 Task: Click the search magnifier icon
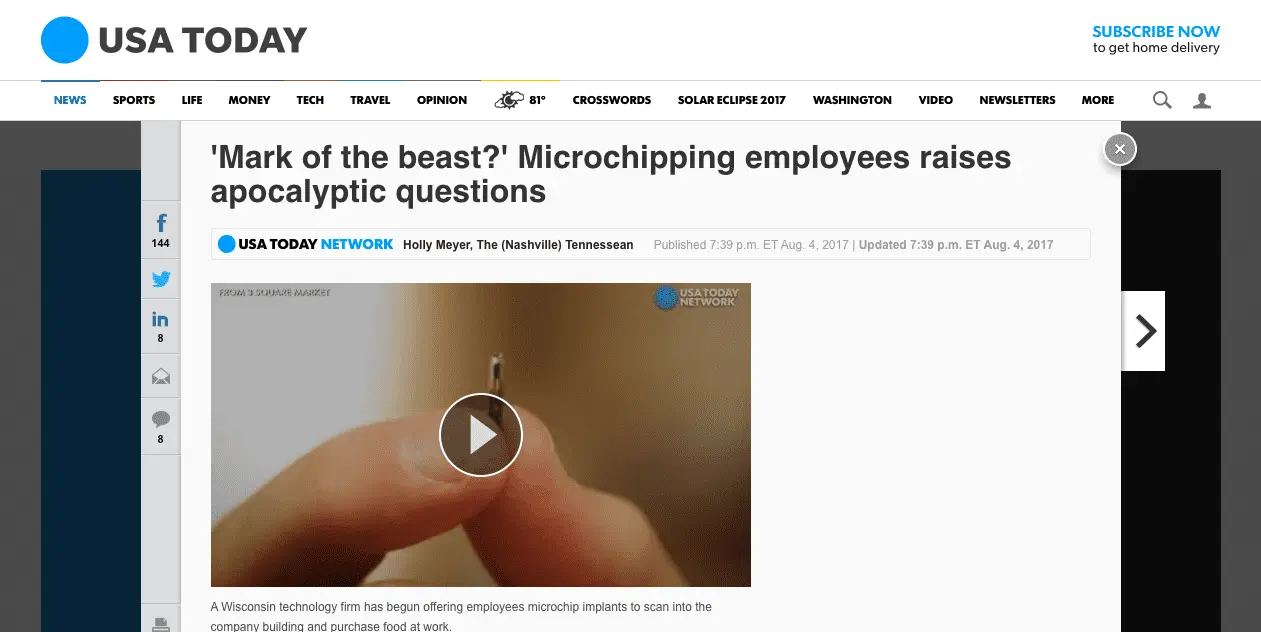point(1162,100)
